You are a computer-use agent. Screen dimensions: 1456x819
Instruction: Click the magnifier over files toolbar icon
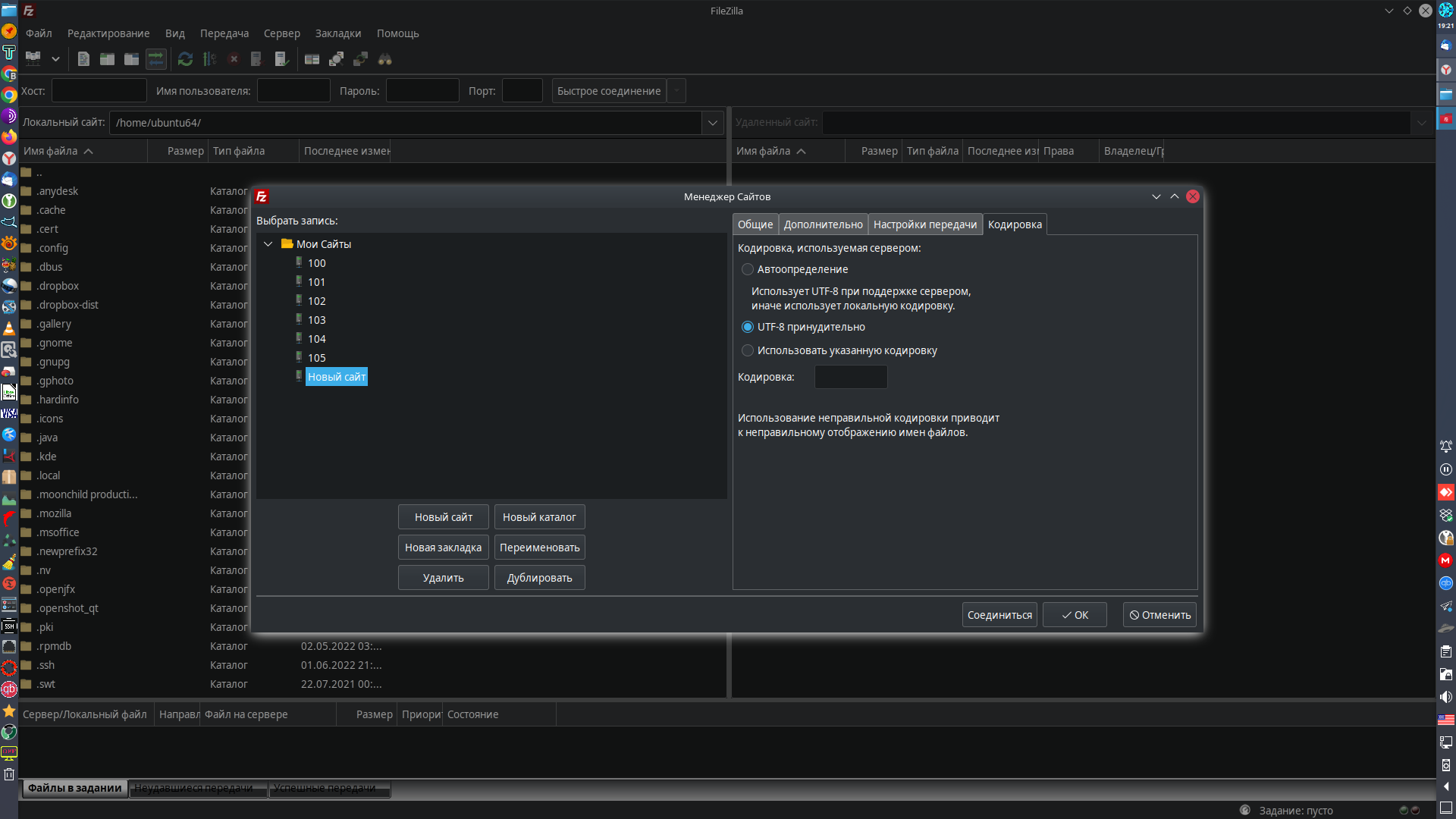click(x=336, y=58)
